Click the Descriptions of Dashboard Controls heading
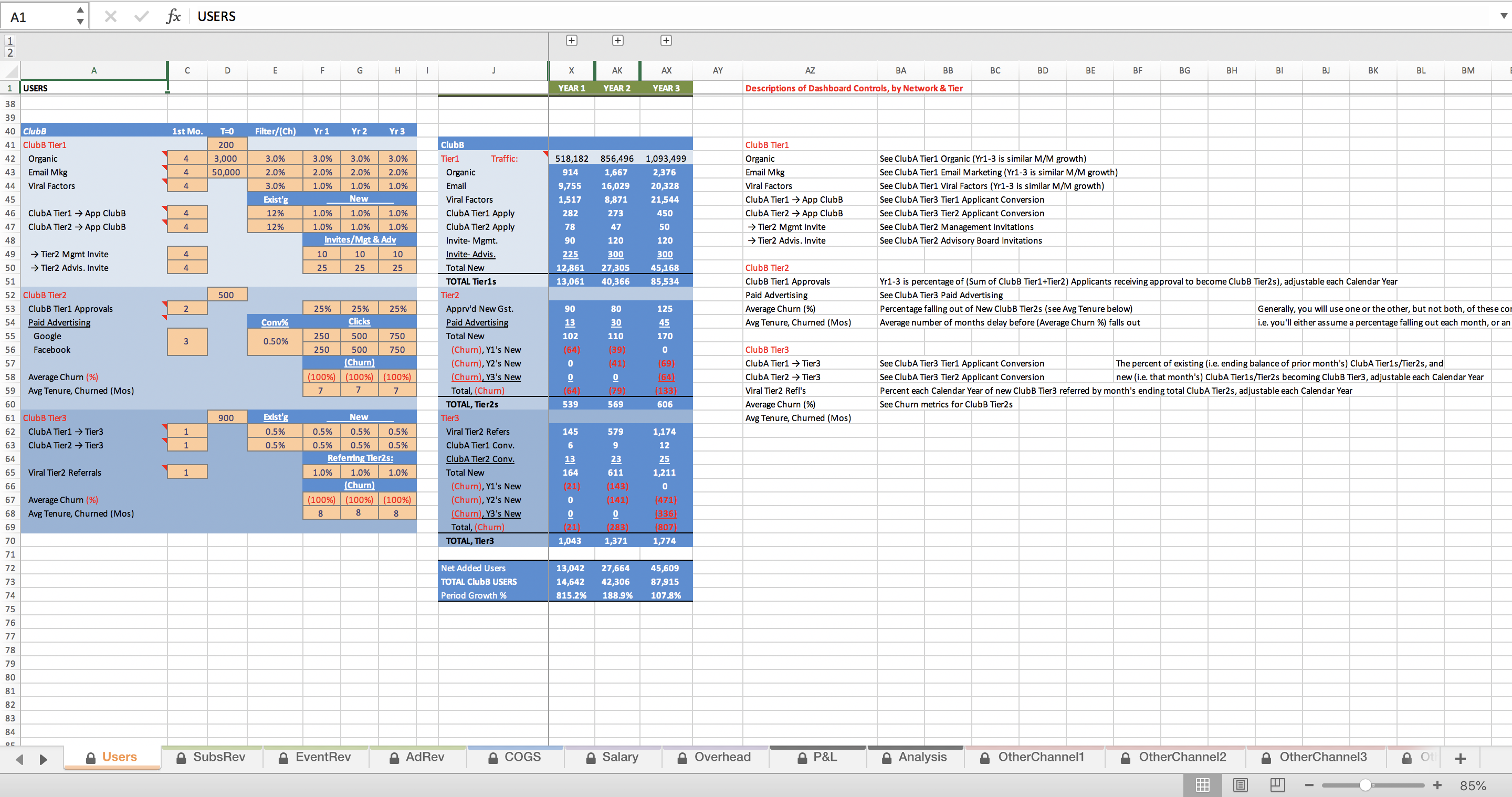Screen dimensions: 1512x797 [x=854, y=88]
